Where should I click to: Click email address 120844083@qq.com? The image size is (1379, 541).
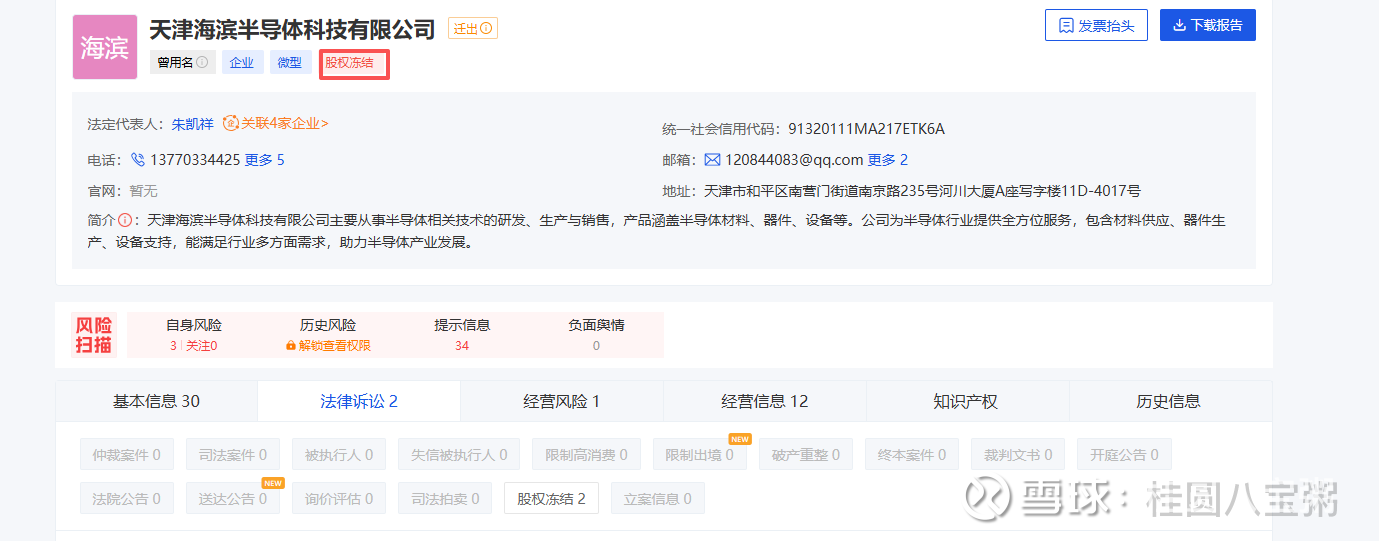(794, 160)
